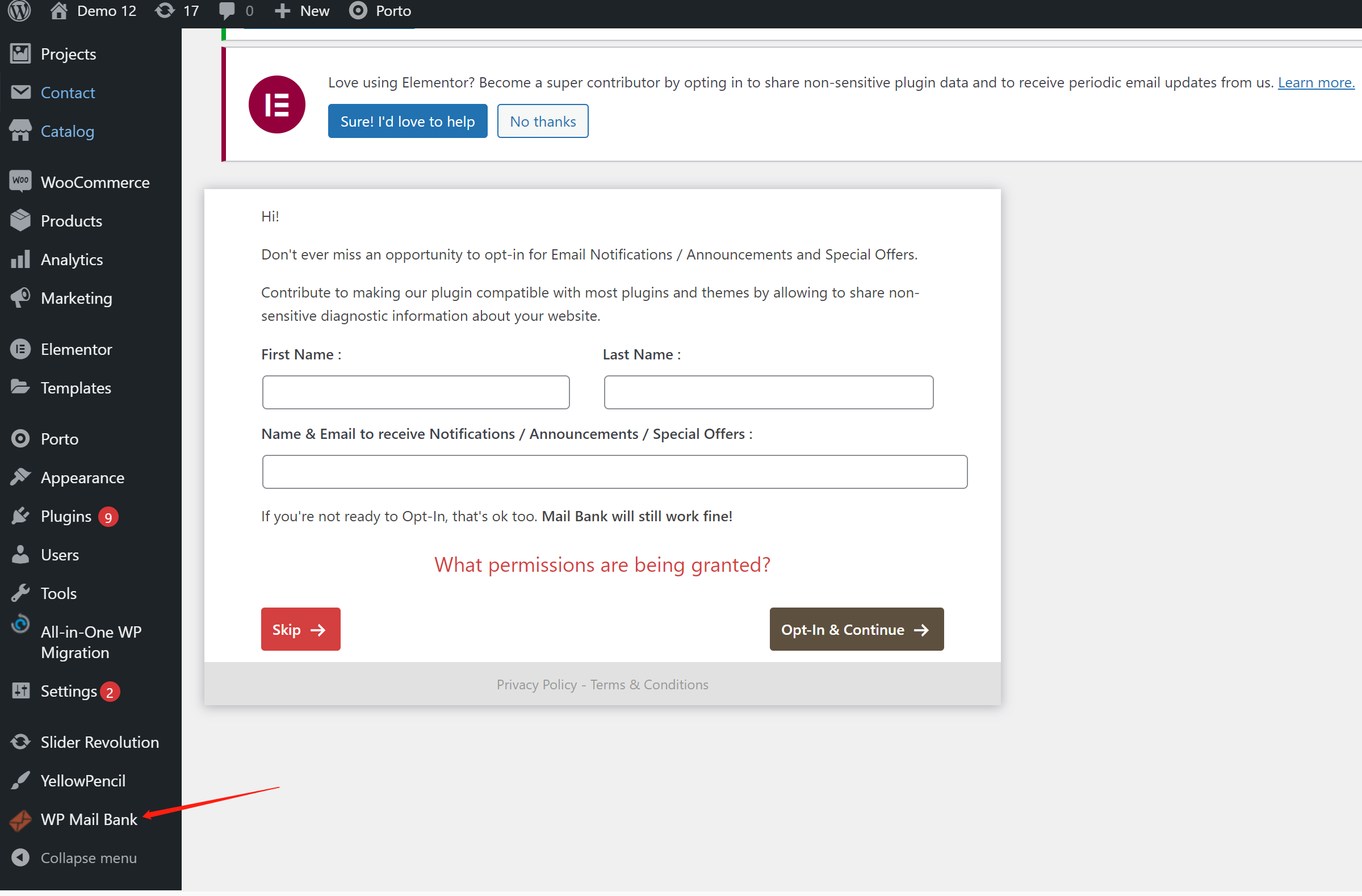Image resolution: width=1362 pixels, height=896 pixels.
Task: Click the large Elementor logo in notice
Action: (x=277, y=104)
